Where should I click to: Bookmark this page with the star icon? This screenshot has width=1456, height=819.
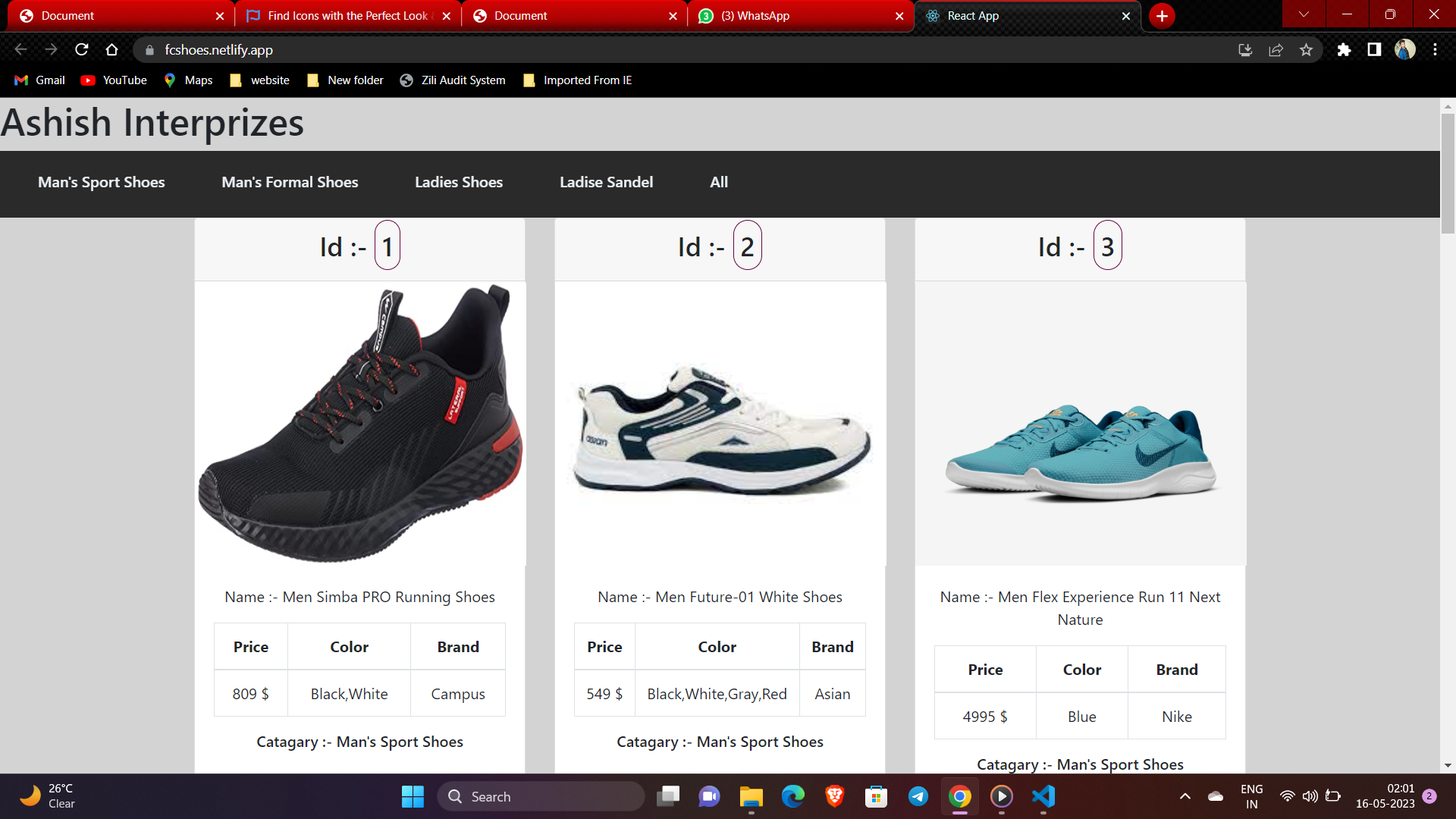point(1306,50)
